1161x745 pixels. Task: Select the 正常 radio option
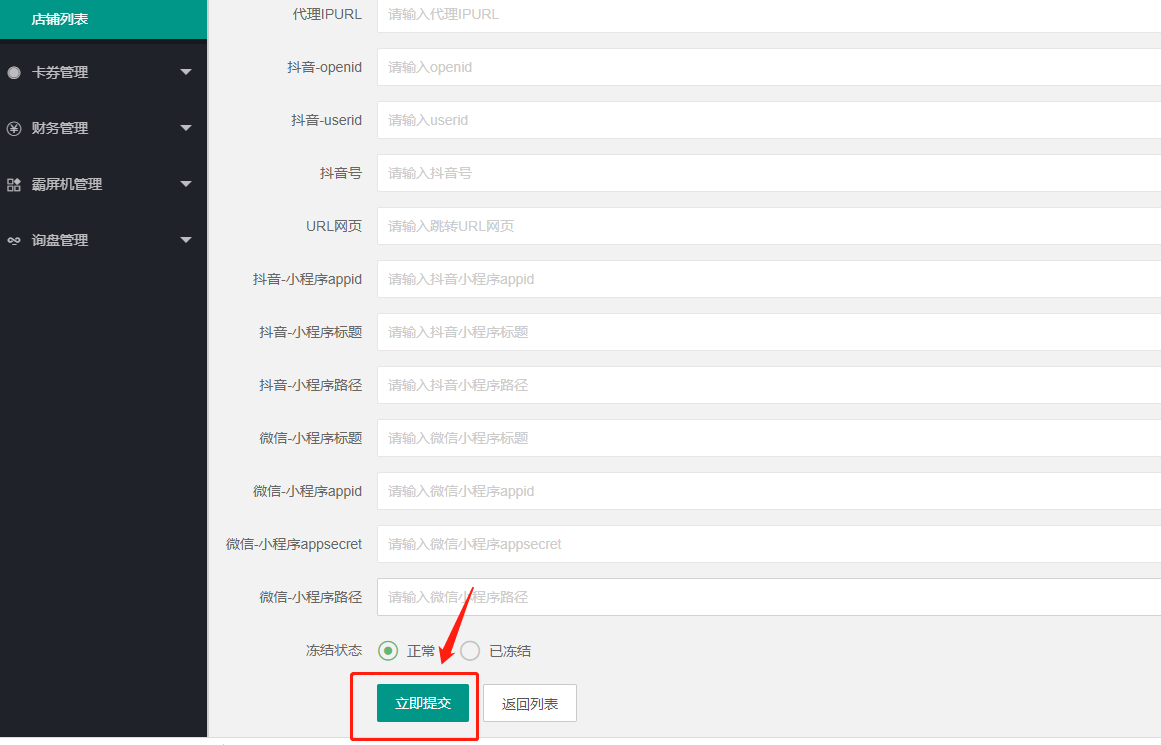[388, 651]
